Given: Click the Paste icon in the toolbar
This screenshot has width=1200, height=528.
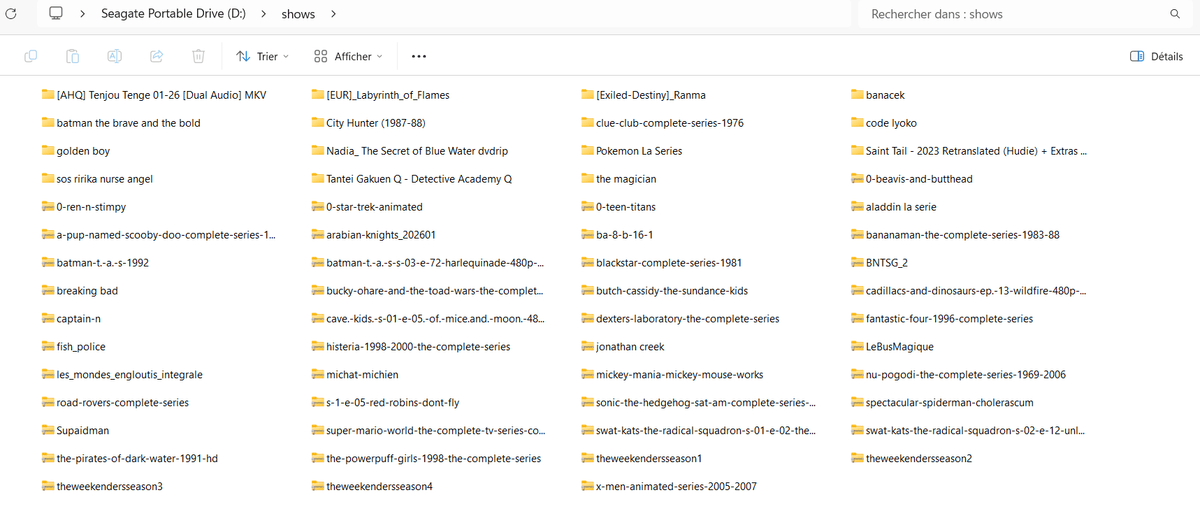Looking at the screenshot, I should click(x=73, y=56).
